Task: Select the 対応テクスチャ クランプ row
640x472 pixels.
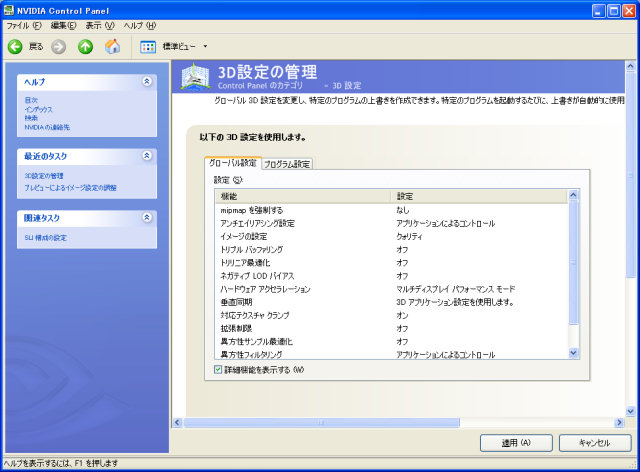Action: [391, 315]
